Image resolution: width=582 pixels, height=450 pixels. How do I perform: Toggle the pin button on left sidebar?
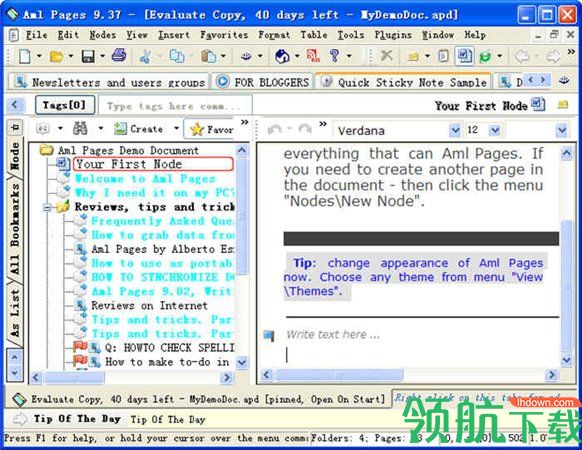point(14,128)
